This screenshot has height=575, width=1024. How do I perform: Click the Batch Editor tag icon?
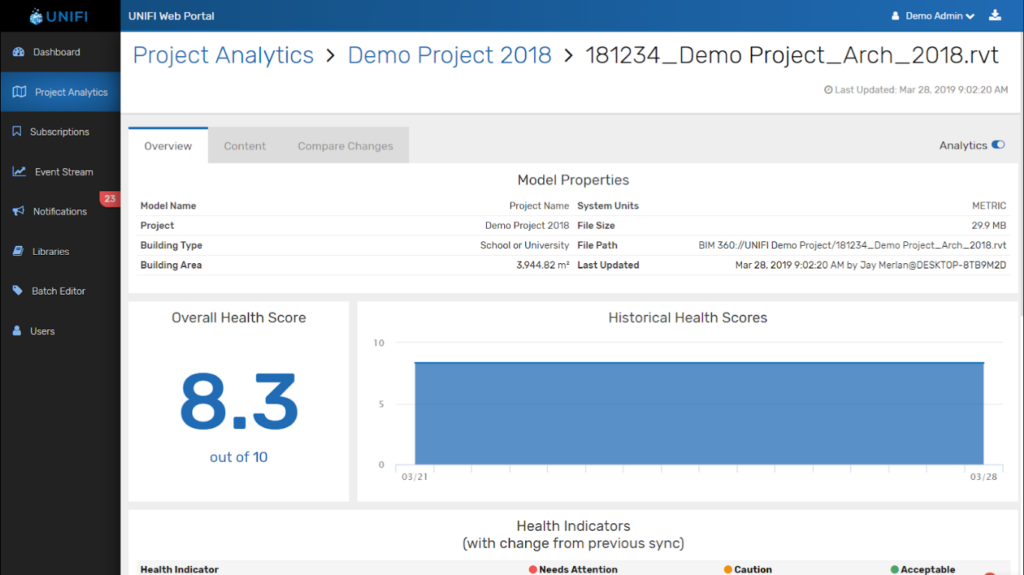pos(18,291)
